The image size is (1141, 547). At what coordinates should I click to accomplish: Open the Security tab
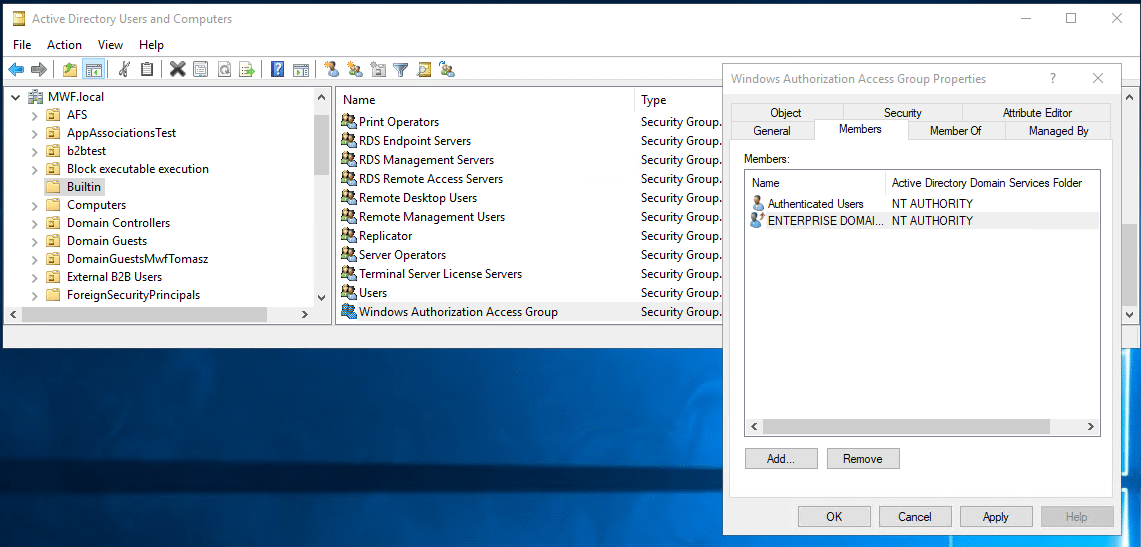[902, 113]
